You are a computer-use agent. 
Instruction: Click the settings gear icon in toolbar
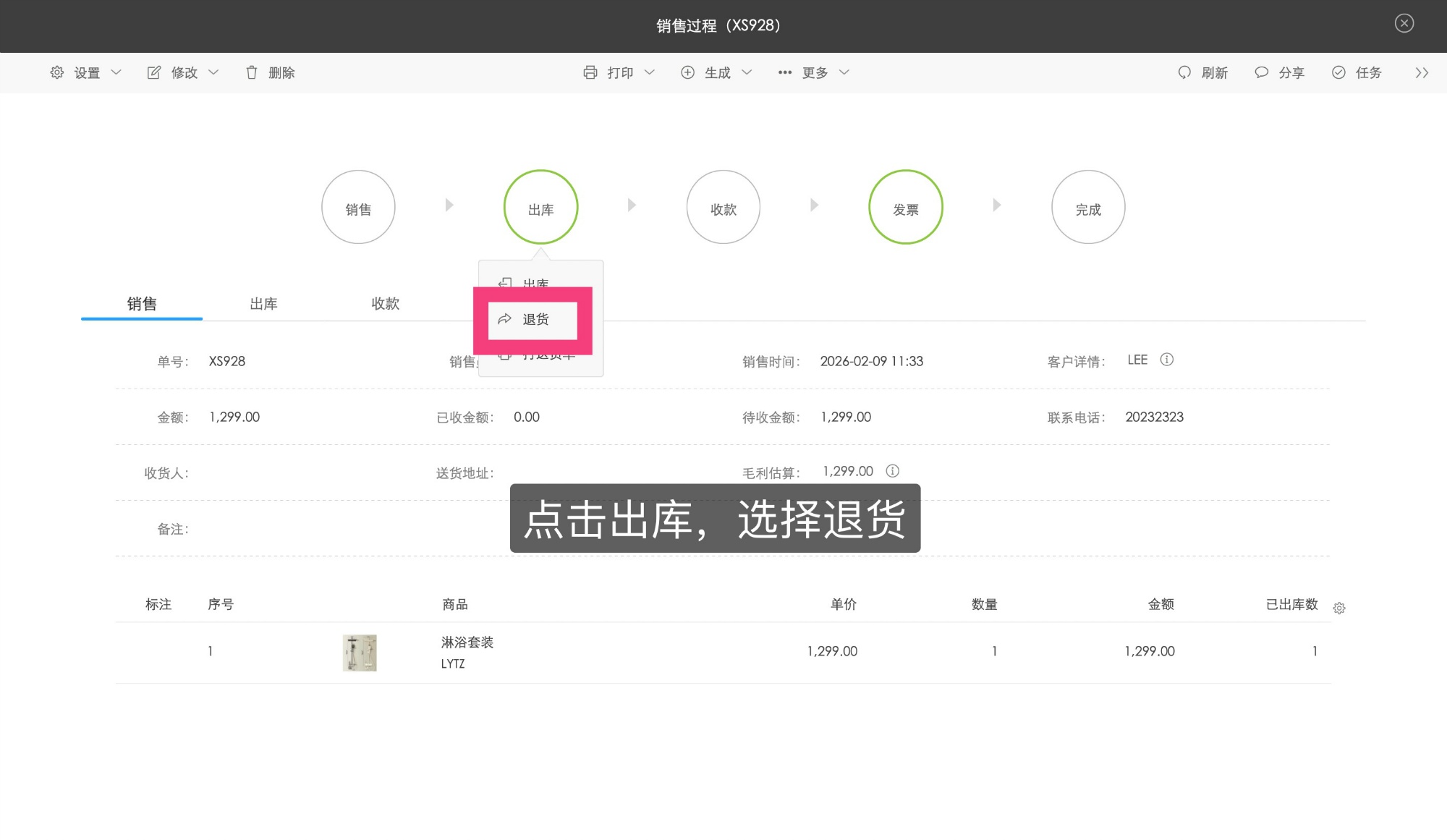(57, 72)
